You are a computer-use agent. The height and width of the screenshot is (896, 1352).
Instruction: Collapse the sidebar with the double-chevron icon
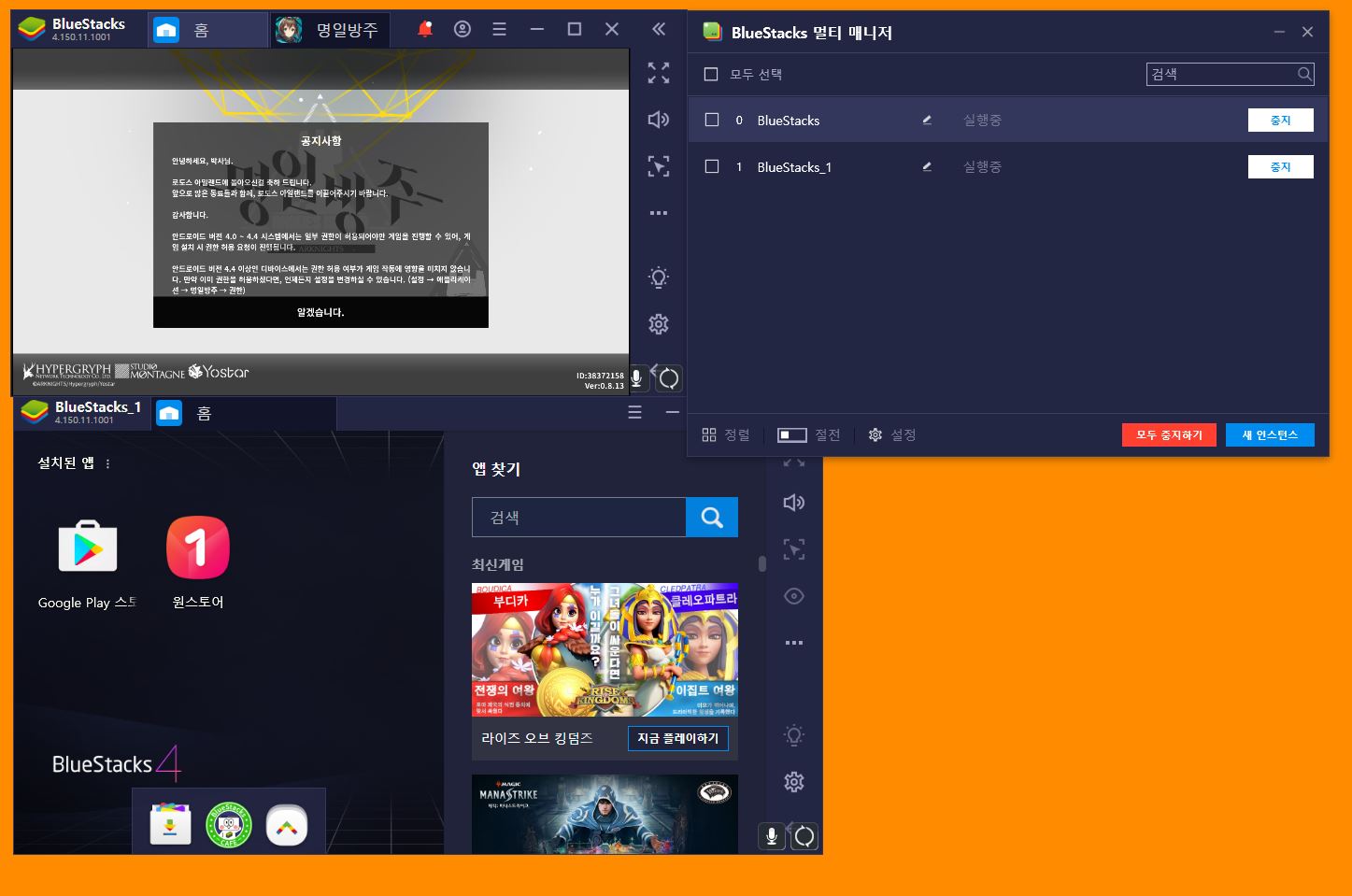(x=659, y=29)
